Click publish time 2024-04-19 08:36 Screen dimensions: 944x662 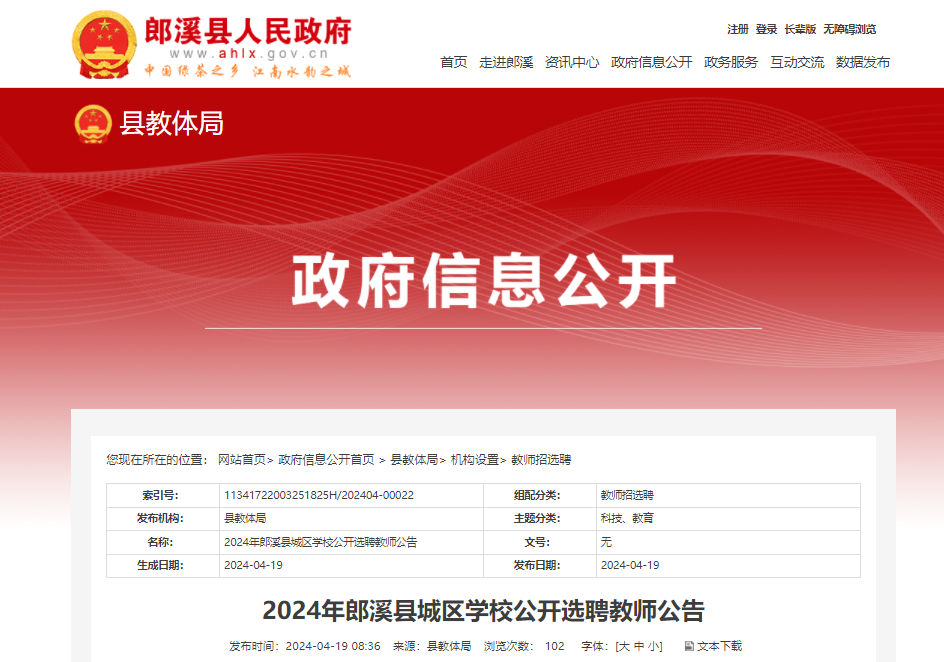tap(333, 646)
